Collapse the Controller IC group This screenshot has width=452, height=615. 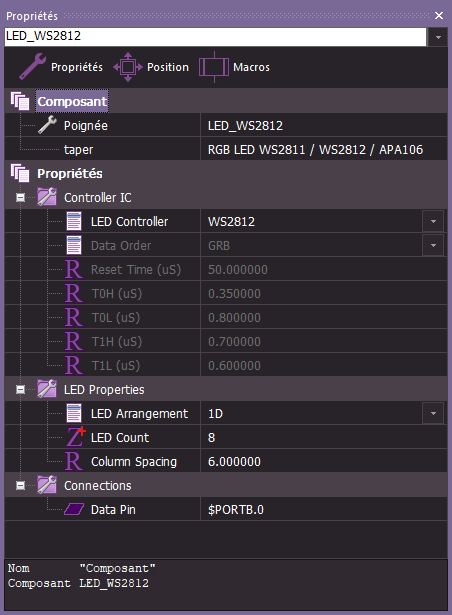pyautogui.click(x=20, y=198)
